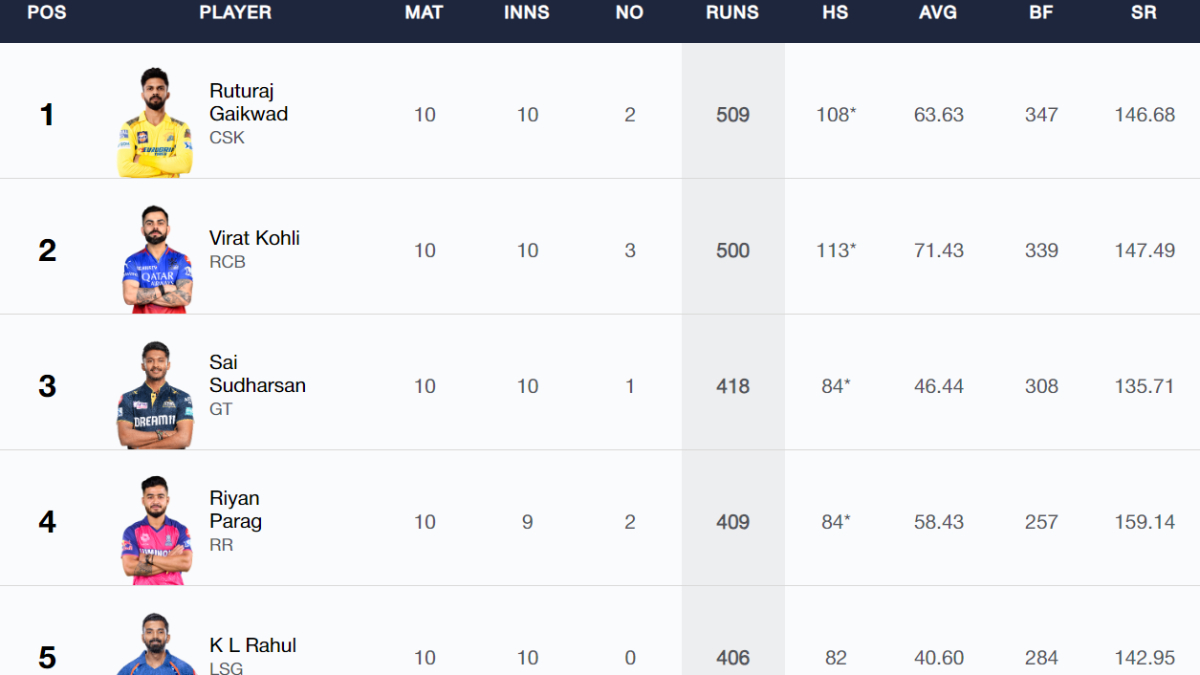Sort table by SR column header
This screenshot has width=1200, height=675.
point(1144,13)
